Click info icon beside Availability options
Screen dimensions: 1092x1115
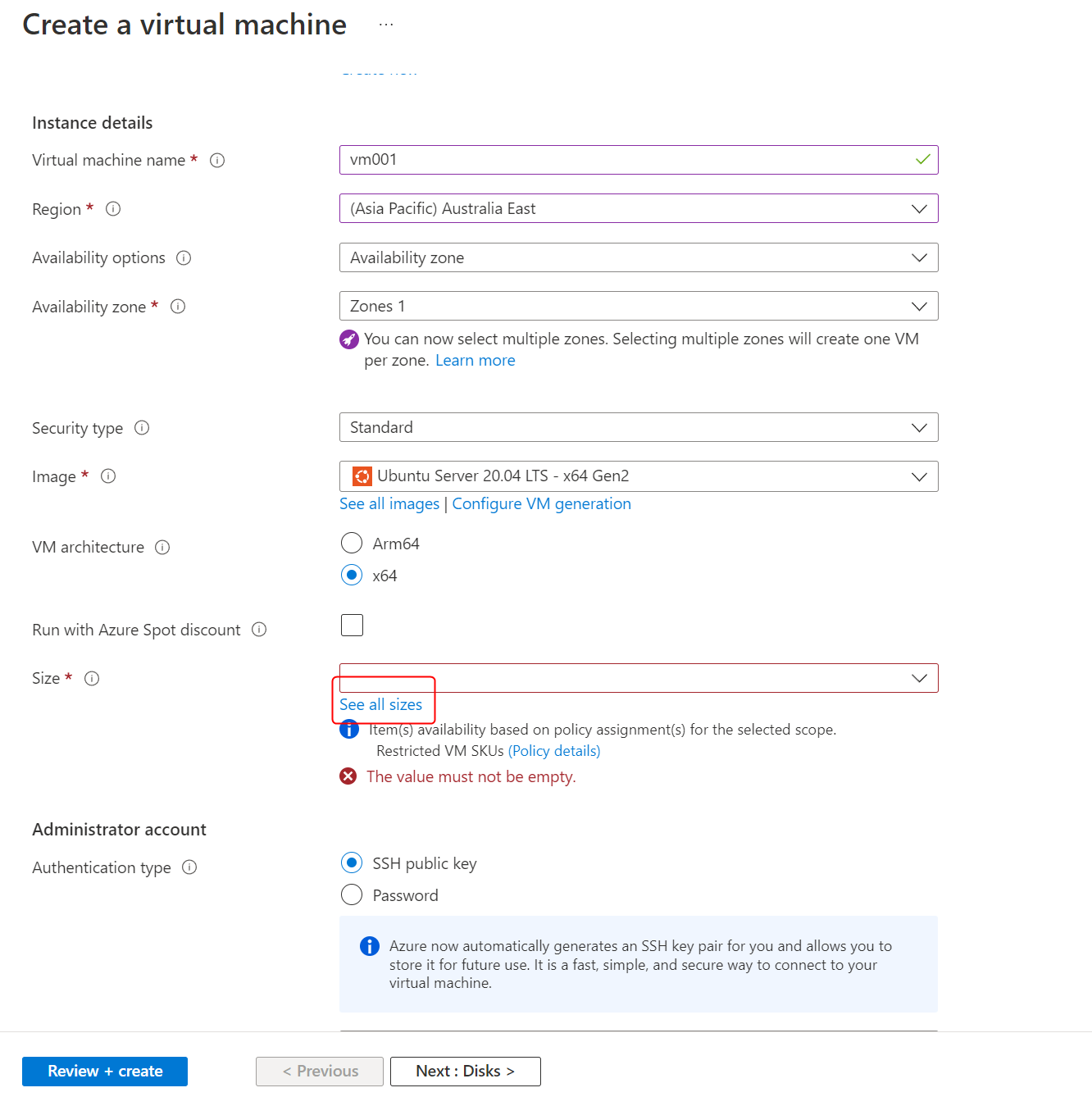click(x=184, y=258)
